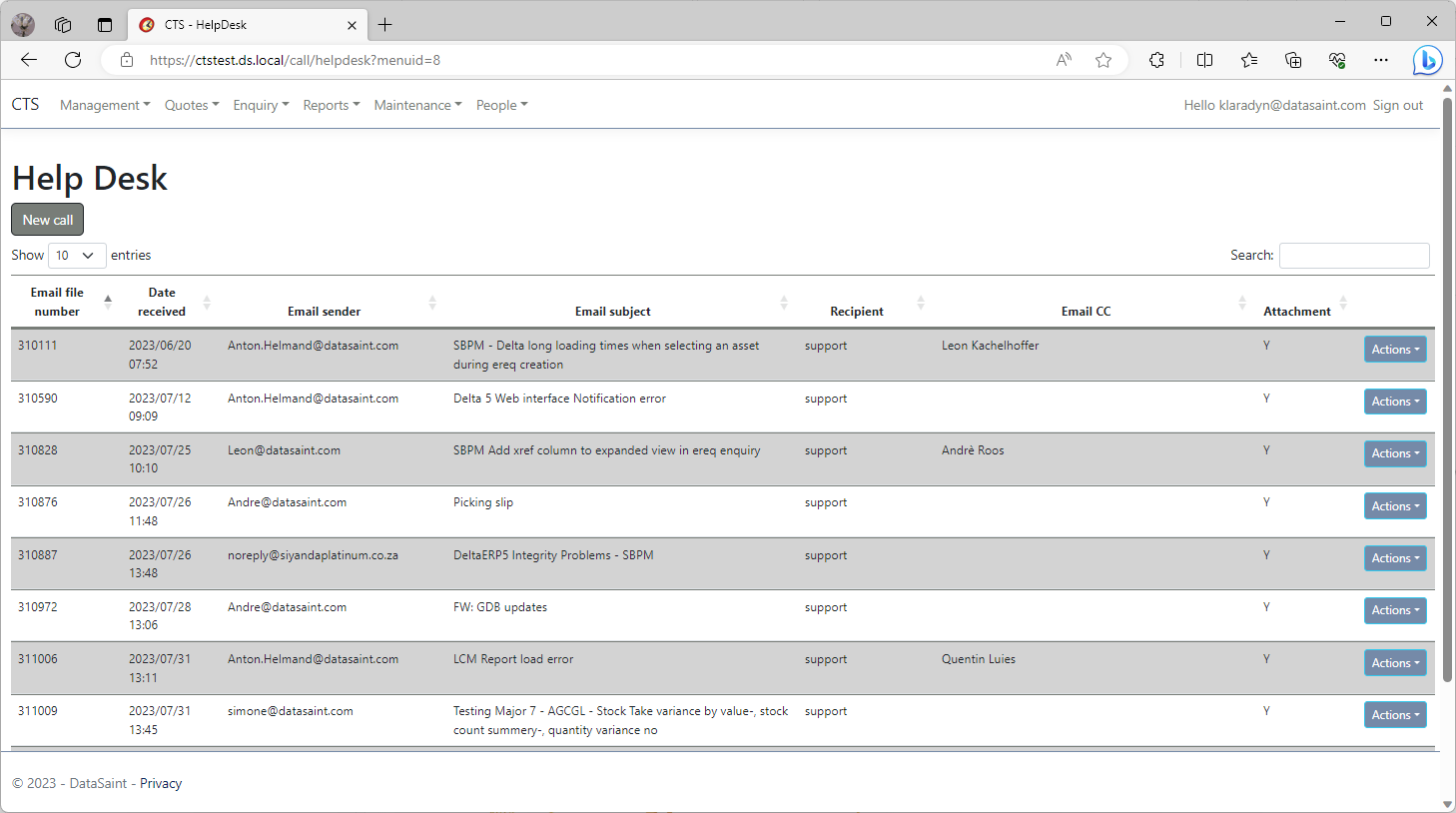
Task: Select subject 'LCM Report load error'
Action: click(513, 659)
